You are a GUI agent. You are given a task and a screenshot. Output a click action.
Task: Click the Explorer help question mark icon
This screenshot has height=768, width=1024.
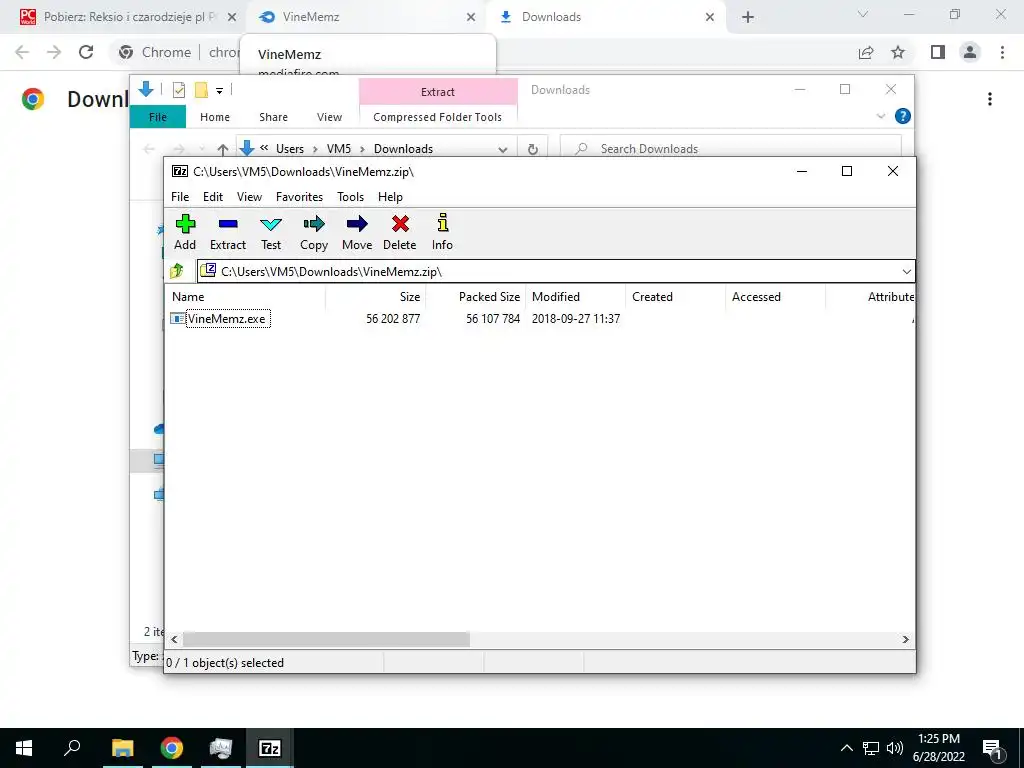(903, 116)
